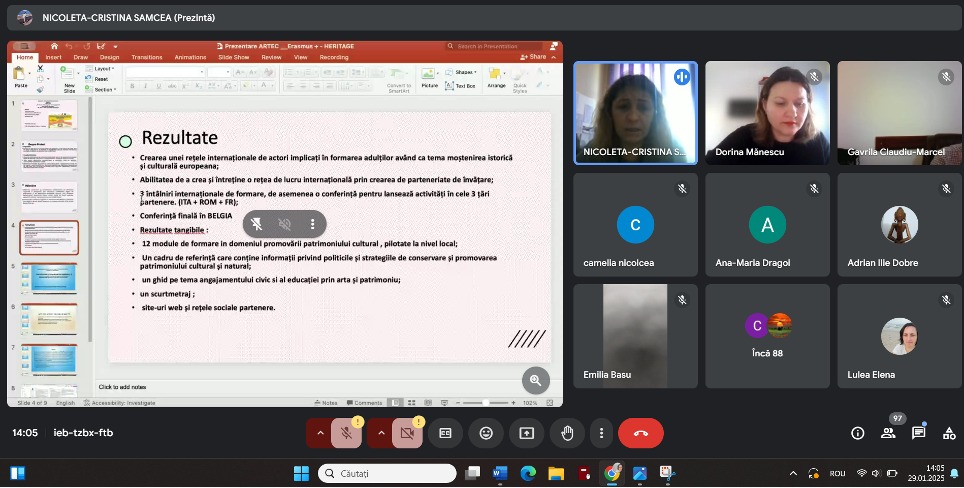
Task: Open the meeting details info icon
Action: (857, 433)
